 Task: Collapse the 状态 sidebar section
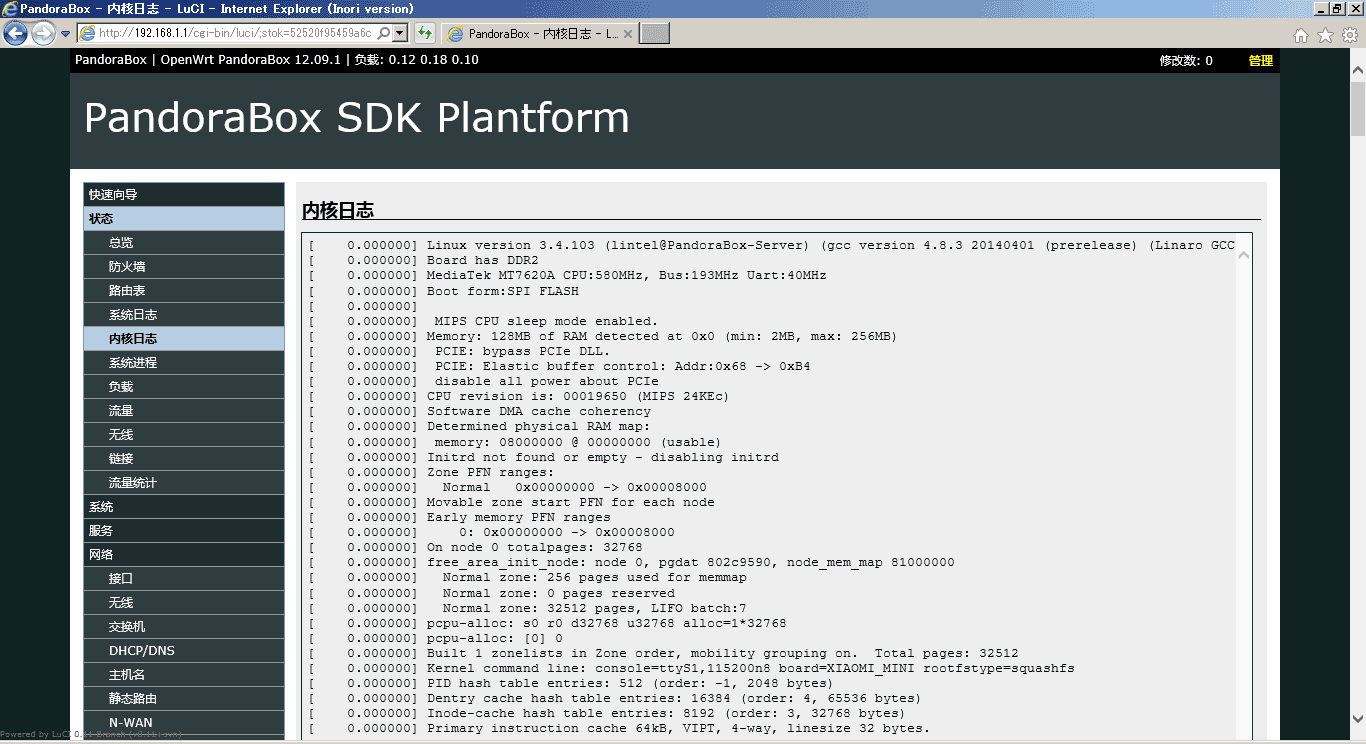(184, 219)
